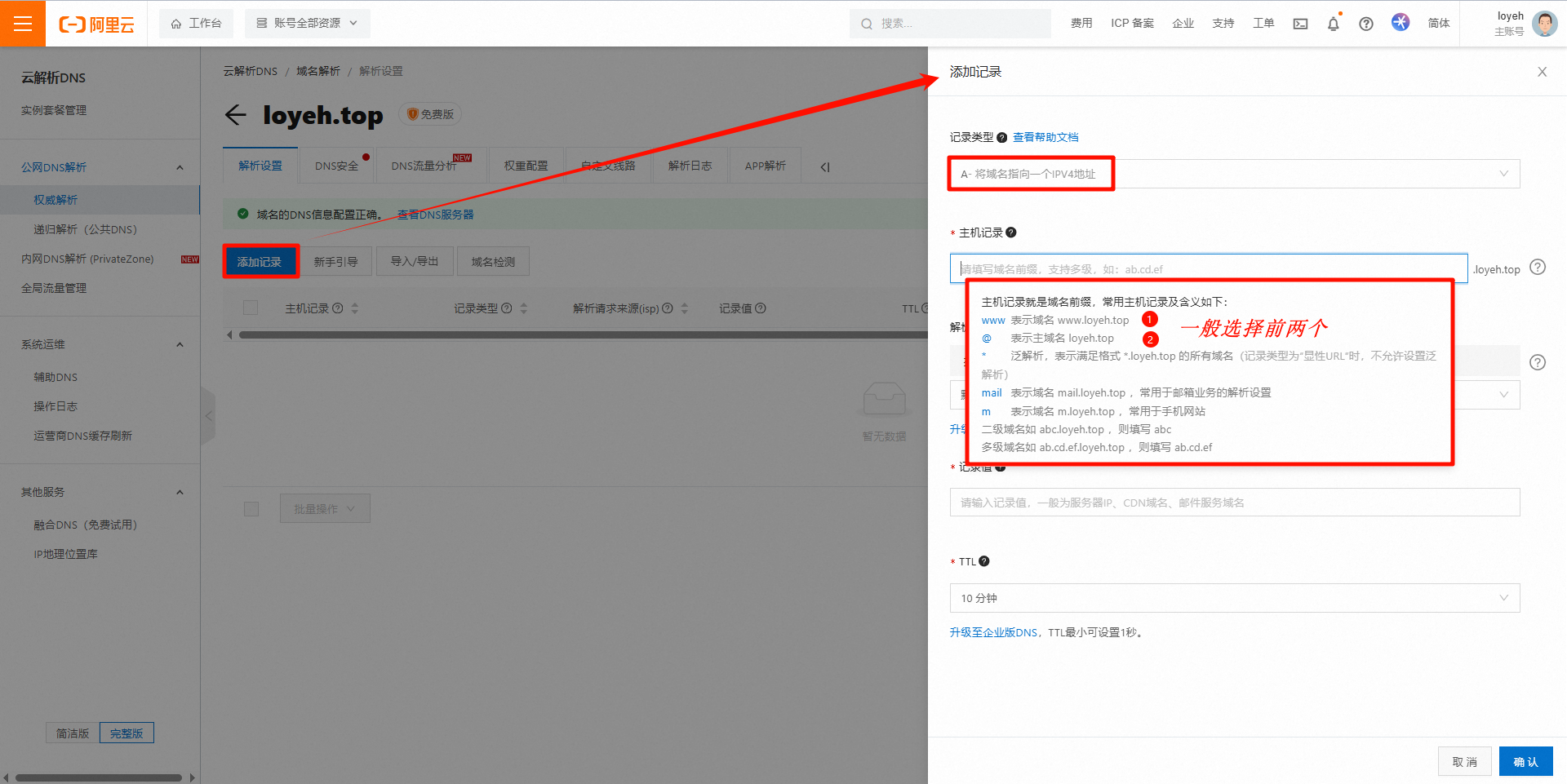
Task: Open the 账号全部资源 dropdown
Action: (308, 24)
